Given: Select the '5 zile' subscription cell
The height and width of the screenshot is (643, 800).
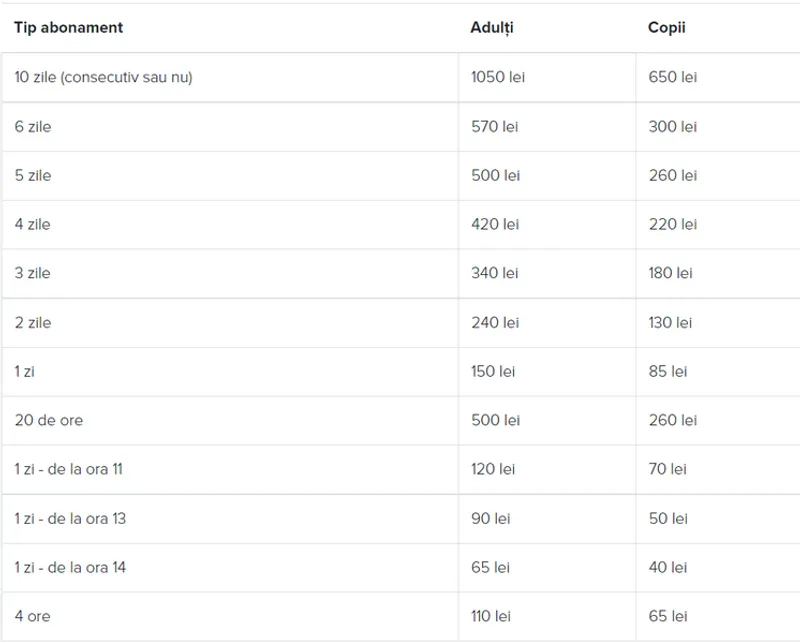Looking at the screenshot, I should 33,175.
